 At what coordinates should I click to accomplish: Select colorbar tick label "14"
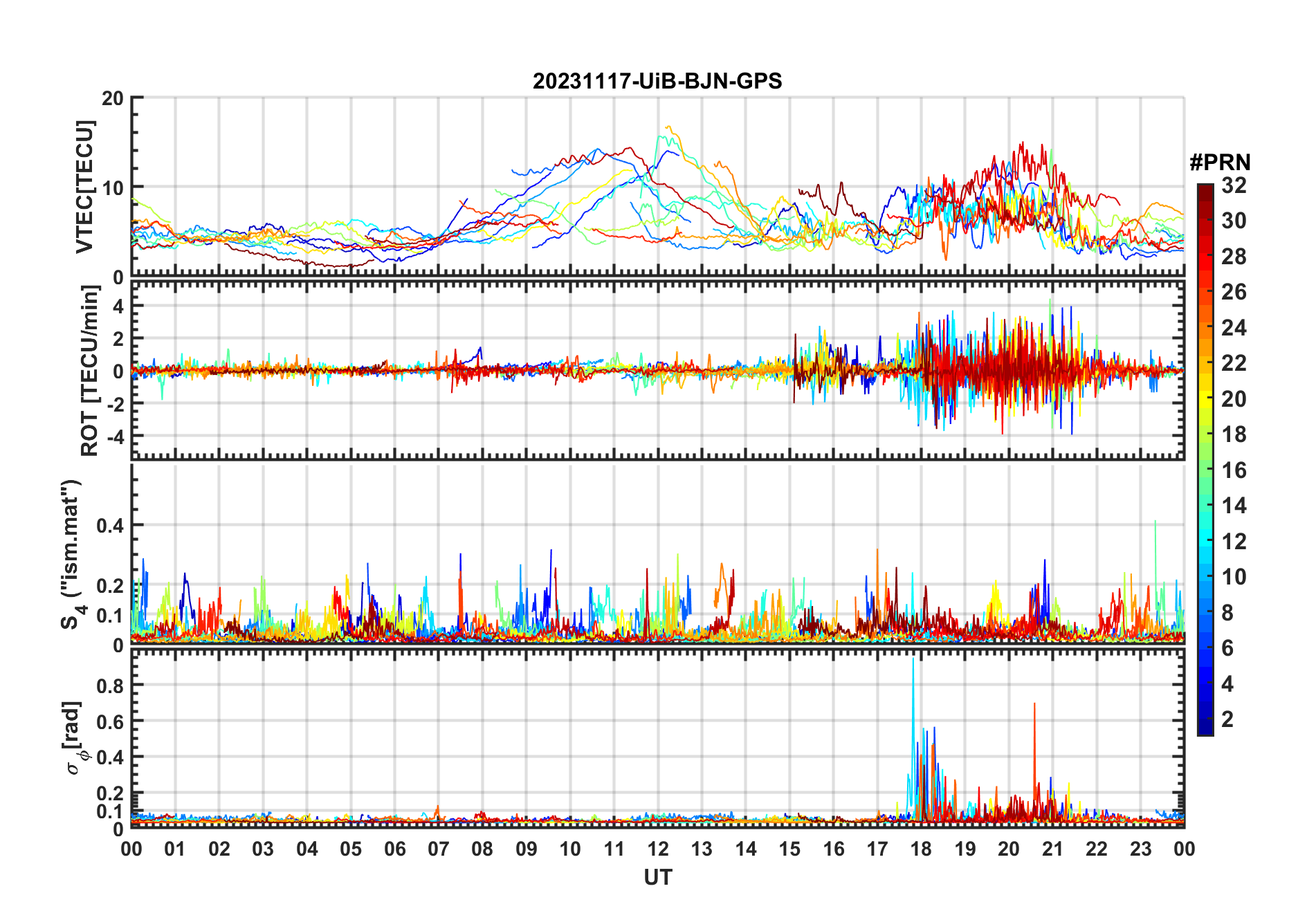pyautogui.click(x=1234, y=506)
